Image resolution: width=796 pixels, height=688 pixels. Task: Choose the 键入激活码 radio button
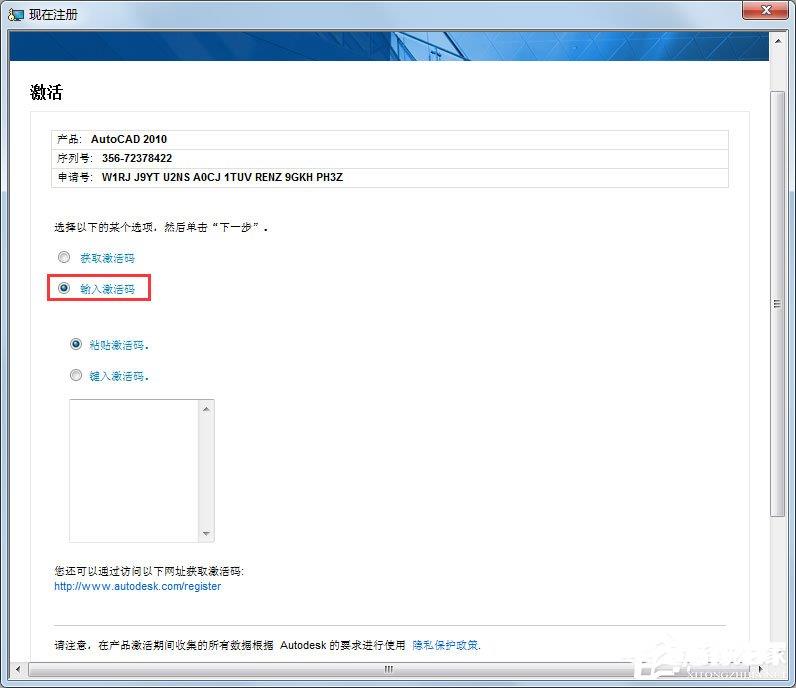[x=76, y=376]
